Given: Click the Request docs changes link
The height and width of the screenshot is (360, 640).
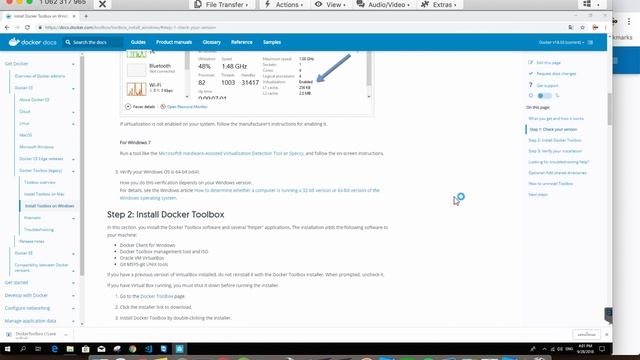Looking at the screenshot, I should coord(556,73).
